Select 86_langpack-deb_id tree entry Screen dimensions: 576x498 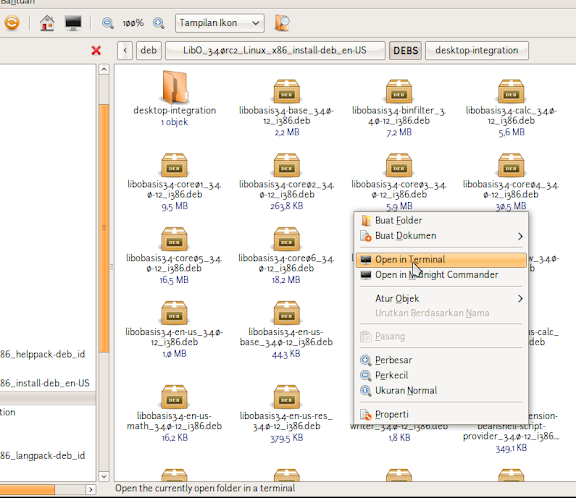pos(43,456)
